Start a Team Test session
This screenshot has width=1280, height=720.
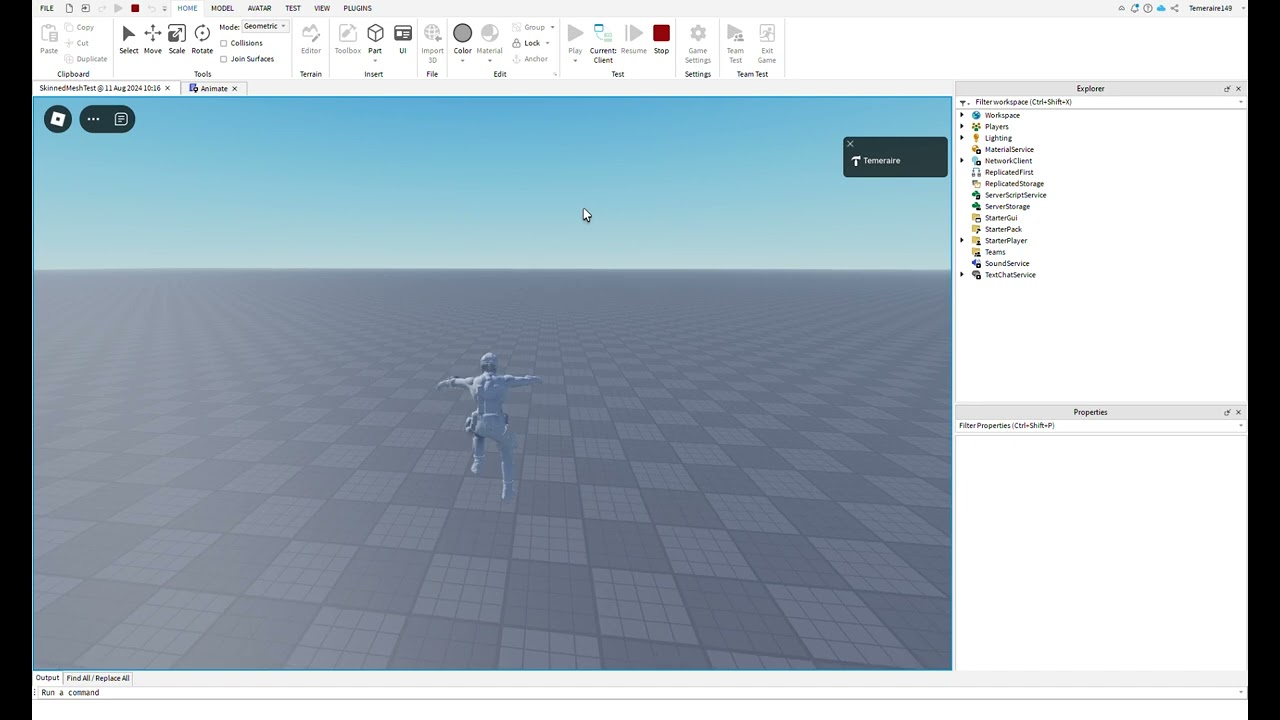(x=735, y=40)
